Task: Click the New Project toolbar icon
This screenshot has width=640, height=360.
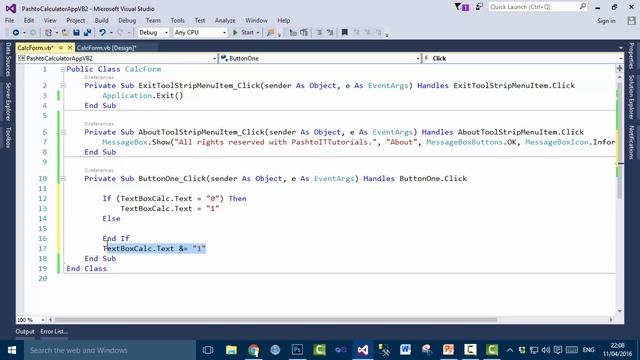Action: click(49, 32)
